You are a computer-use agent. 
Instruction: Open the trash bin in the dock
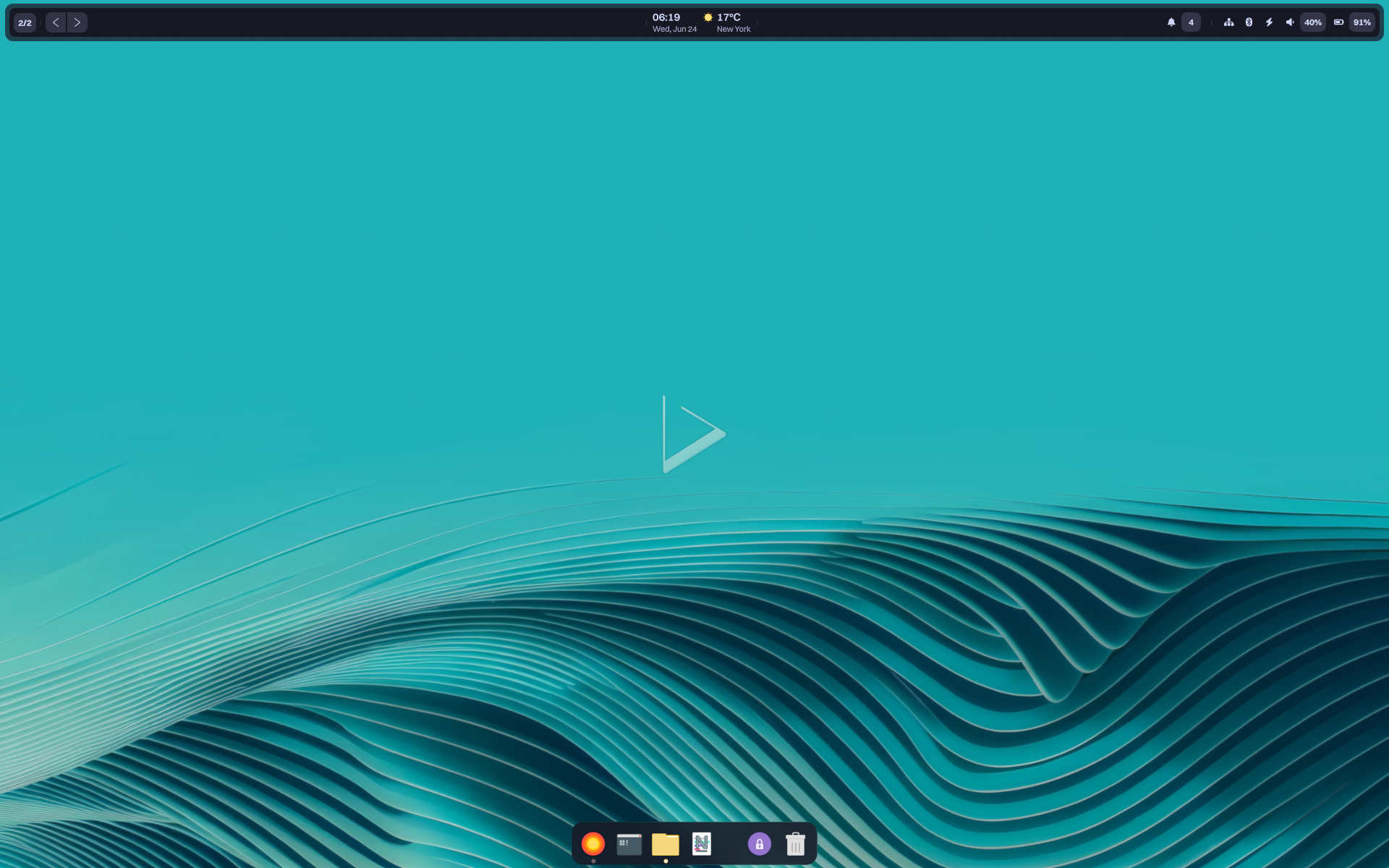796,844
